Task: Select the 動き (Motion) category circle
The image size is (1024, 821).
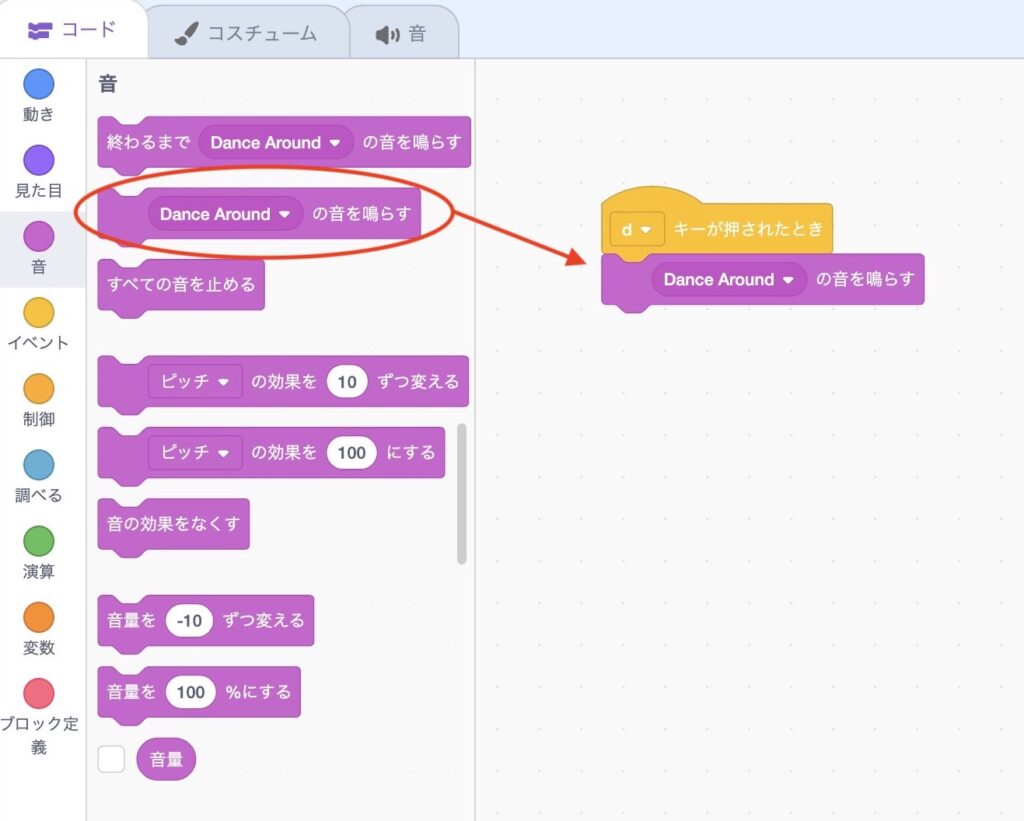Action: [39, 84]
